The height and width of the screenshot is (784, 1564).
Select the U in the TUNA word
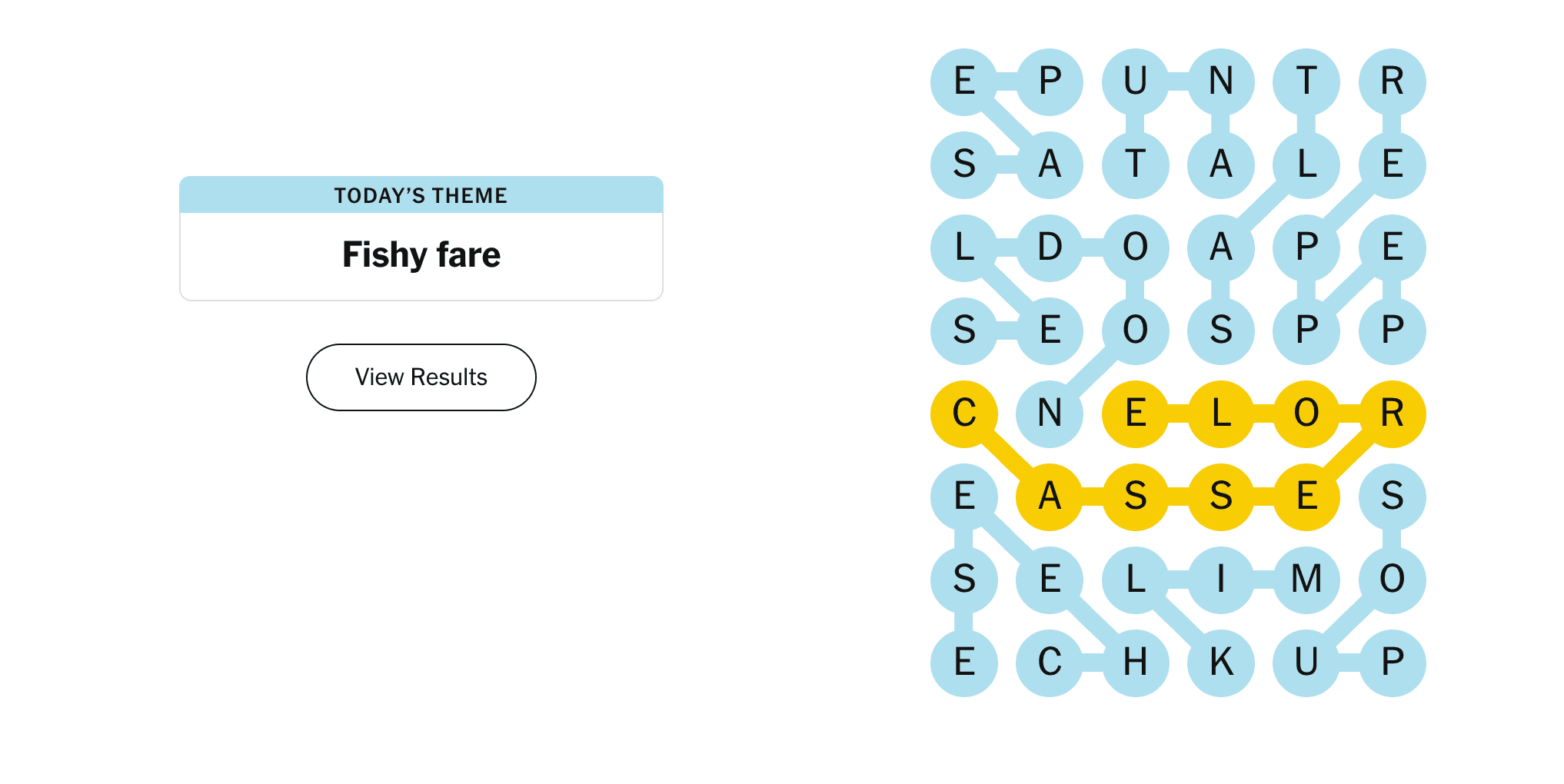1136,81
